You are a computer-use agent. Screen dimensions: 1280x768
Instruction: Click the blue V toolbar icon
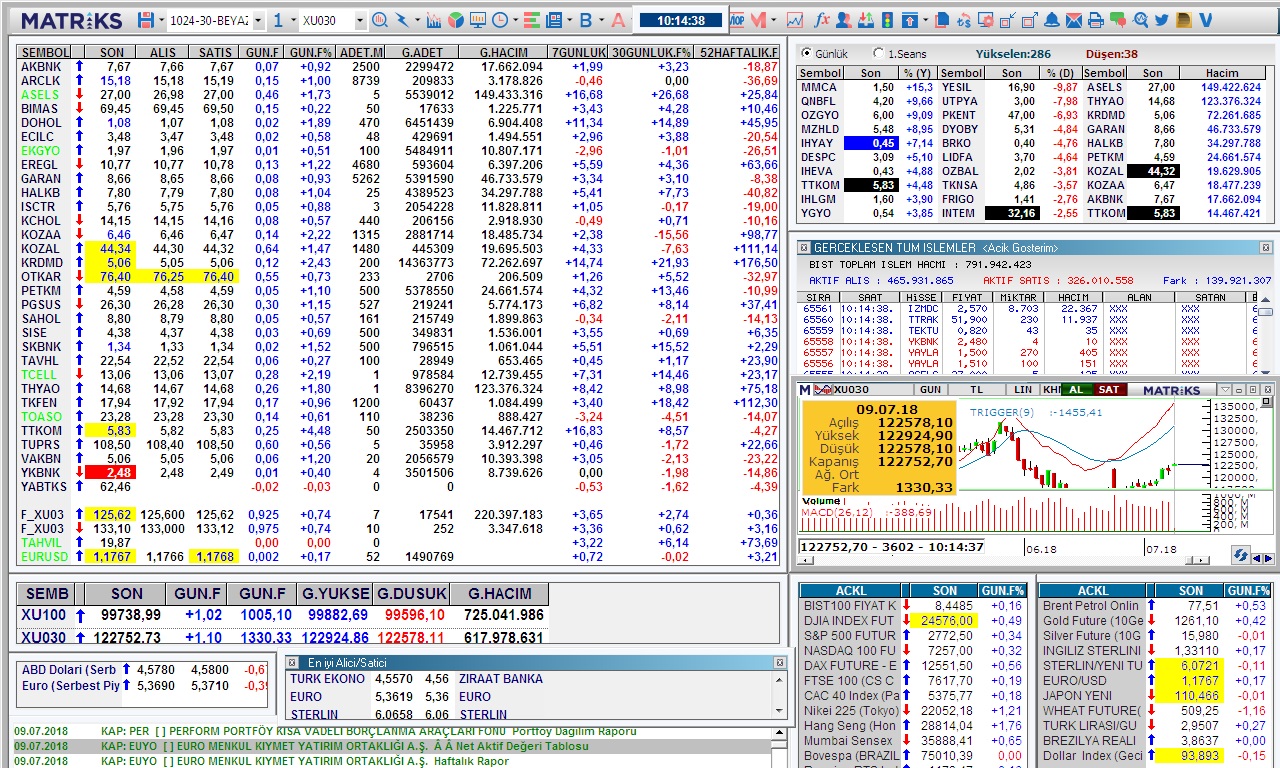pyautogui.click(x=1206, y=20)
